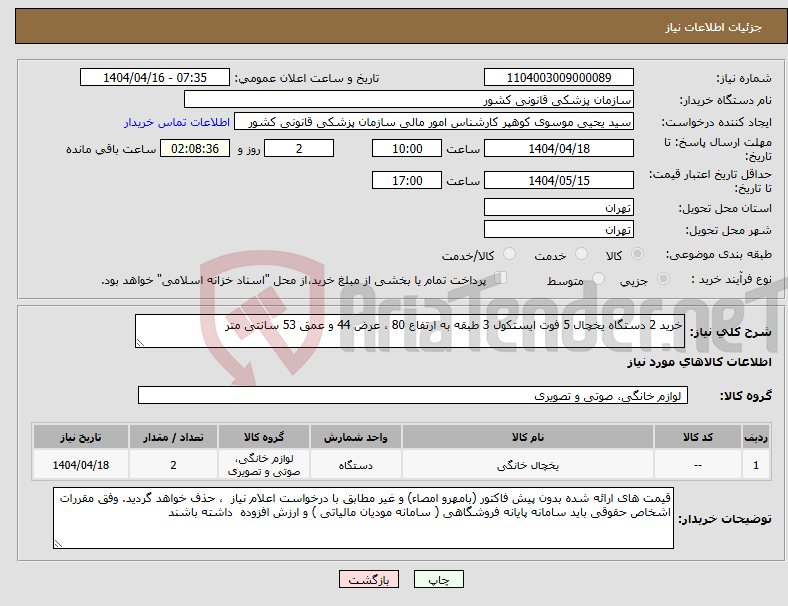Click the response deadline date 1404/04/18 field
Screen dimensions: 788x606
[558, 148]
